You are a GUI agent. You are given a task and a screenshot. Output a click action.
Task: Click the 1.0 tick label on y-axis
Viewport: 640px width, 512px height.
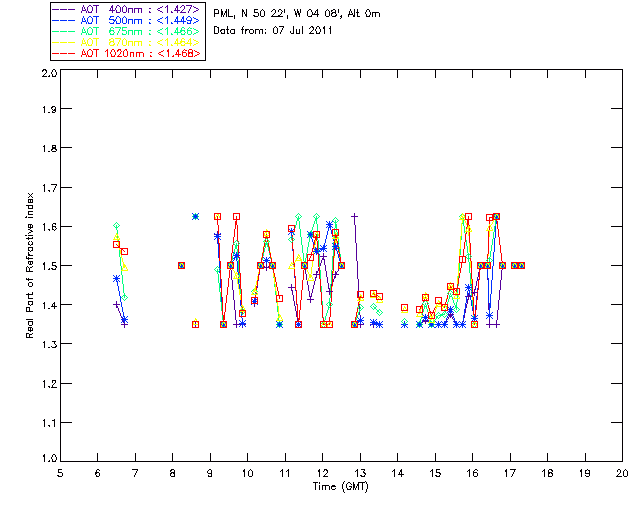click(47, 459)
